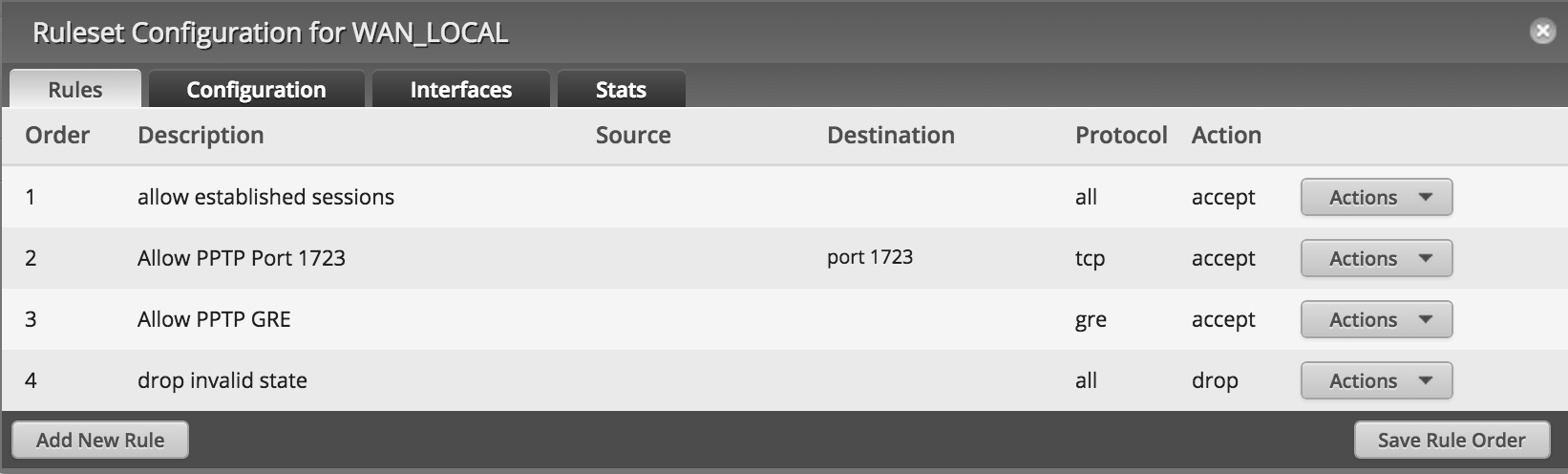This screenshot has width=1568, height=474.
Task: Click Save Rule Order button
Action: coord(1451,440)
